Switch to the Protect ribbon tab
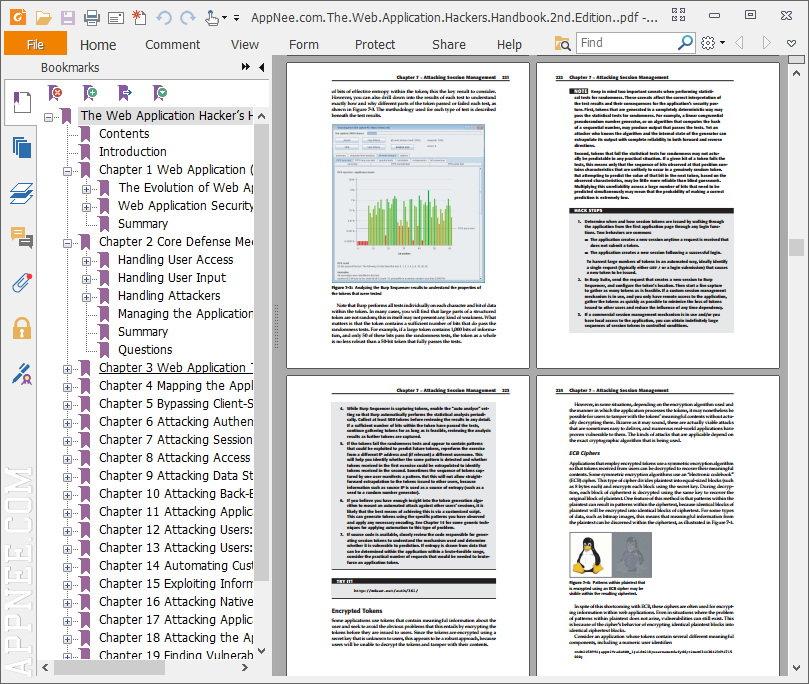 pyautogui.click(x=375, y=45)
